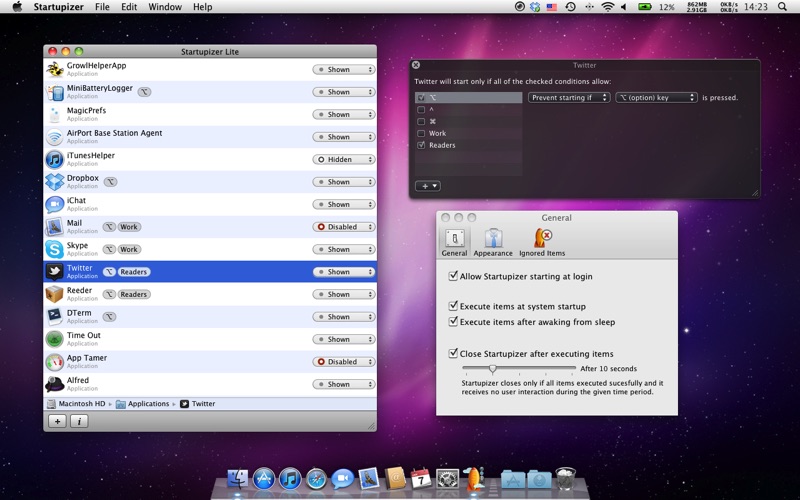Open the Disabled dropdown for App Tamer
The height and width of the screenshot is (500, 800).
tap(344, 361)
